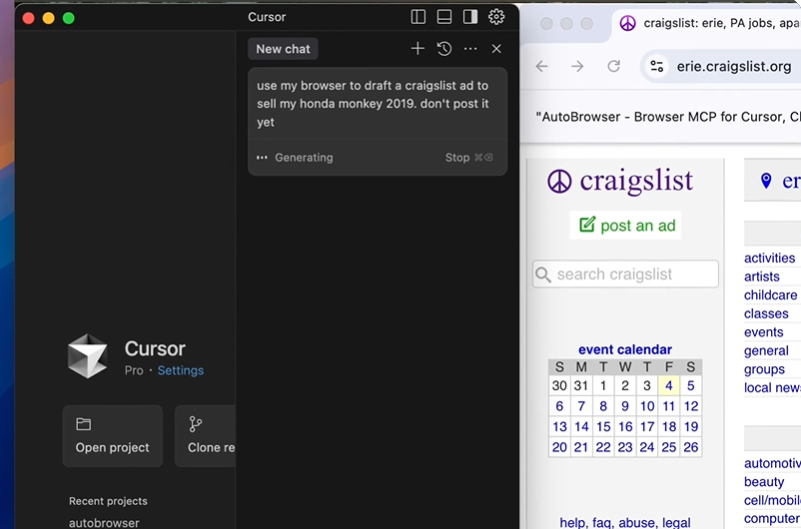Go back in the browser window

[542, 66]
